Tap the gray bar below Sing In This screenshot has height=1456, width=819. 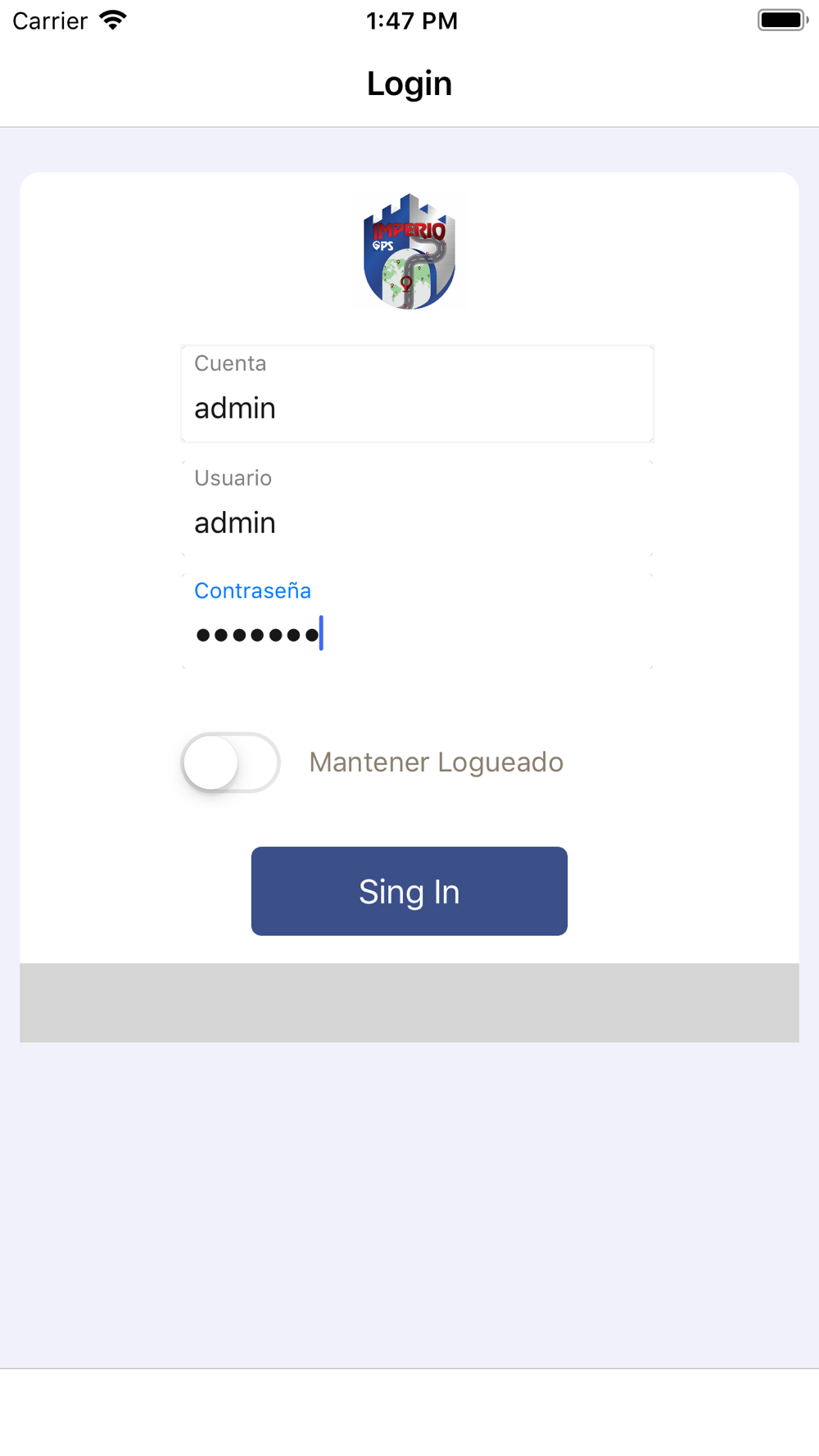click(x=409, y=1002)
